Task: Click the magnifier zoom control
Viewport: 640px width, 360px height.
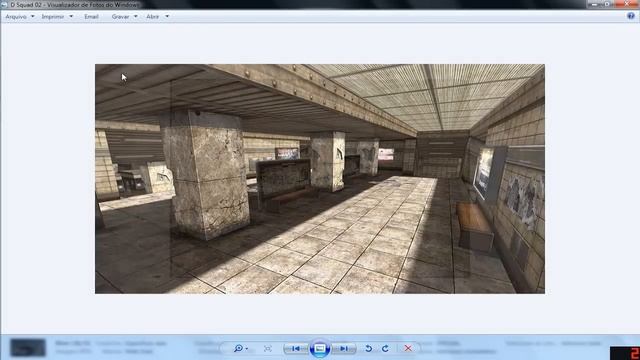Action: [238, 348]
